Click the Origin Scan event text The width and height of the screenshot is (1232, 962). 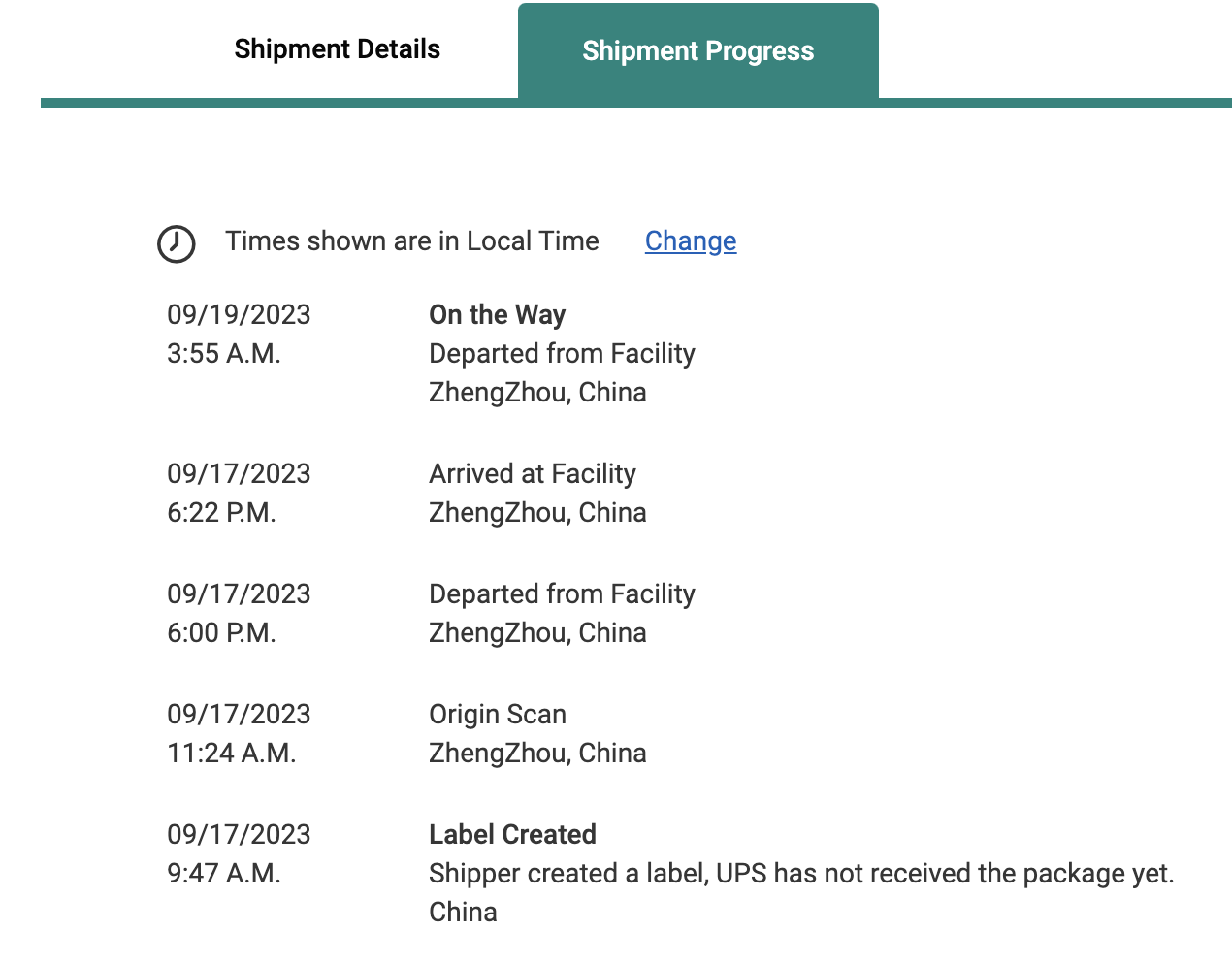(498, 715)
